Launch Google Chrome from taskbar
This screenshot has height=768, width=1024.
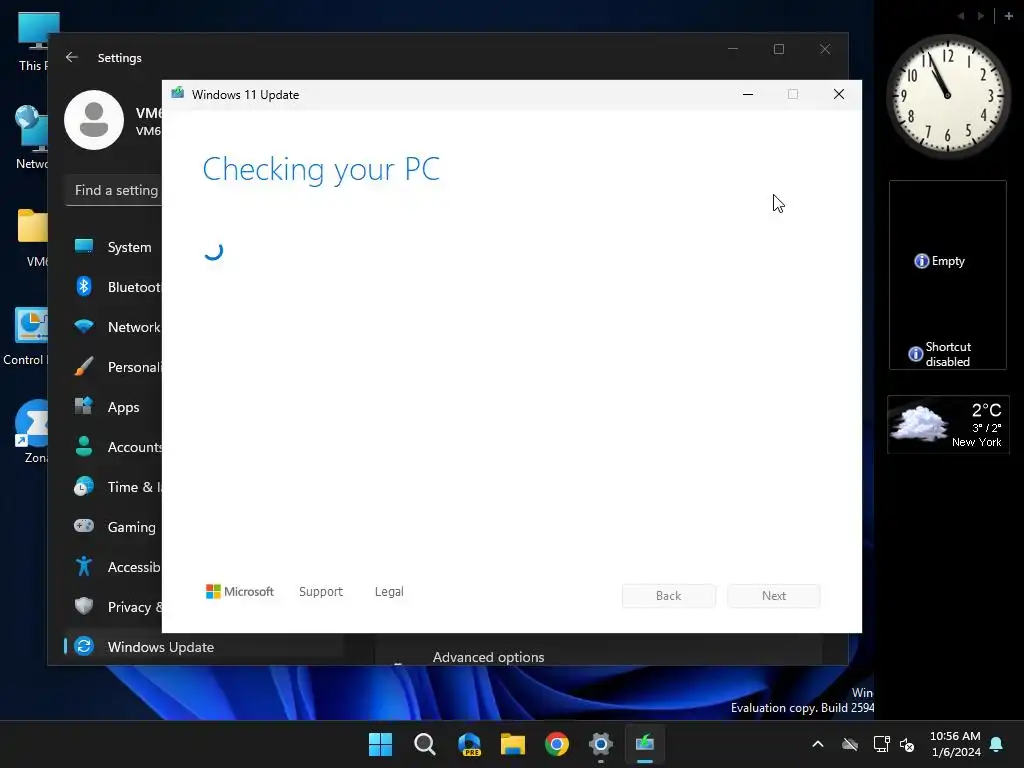click(x=557, y=744)
